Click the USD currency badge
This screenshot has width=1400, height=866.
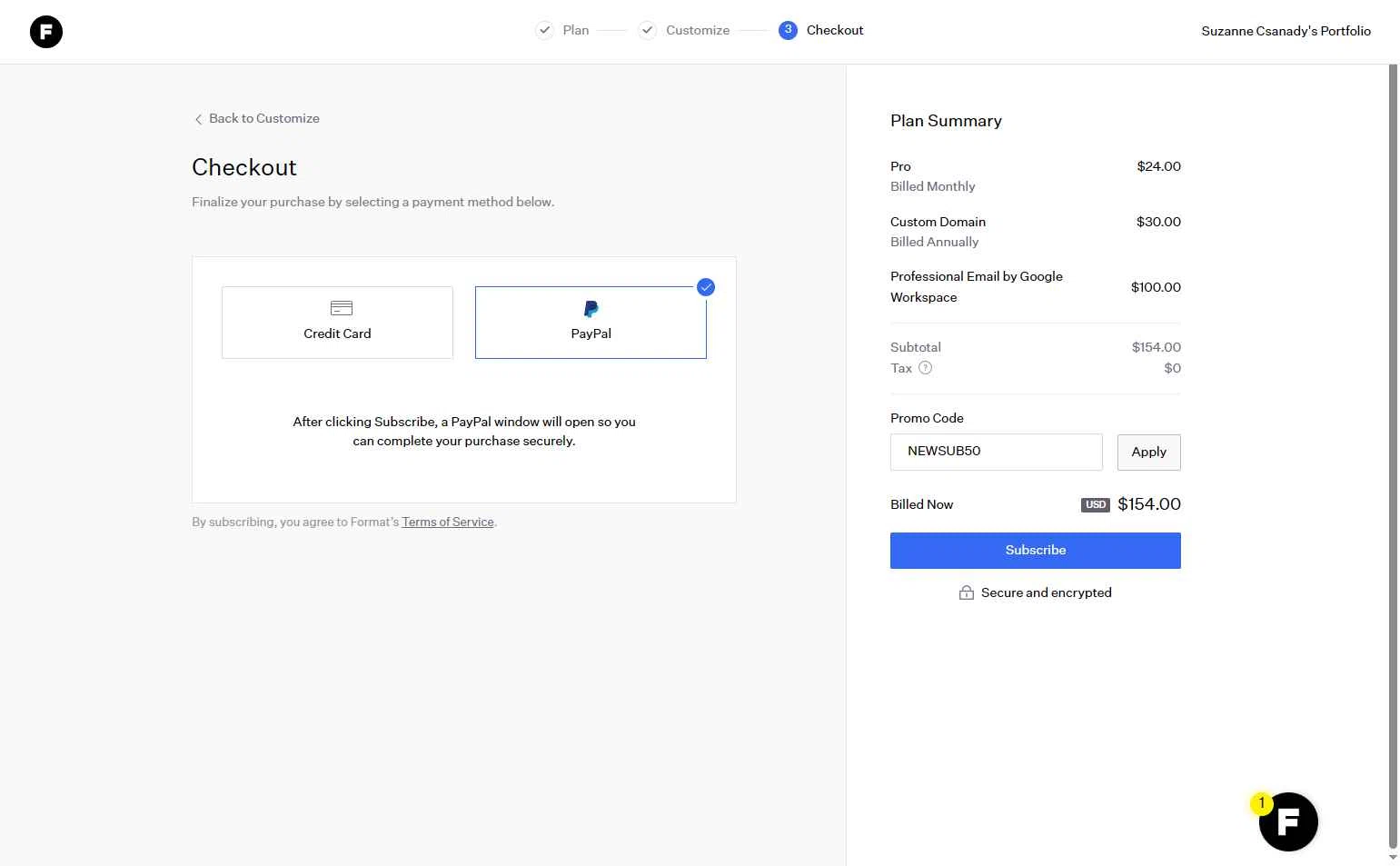[1096, 505]
